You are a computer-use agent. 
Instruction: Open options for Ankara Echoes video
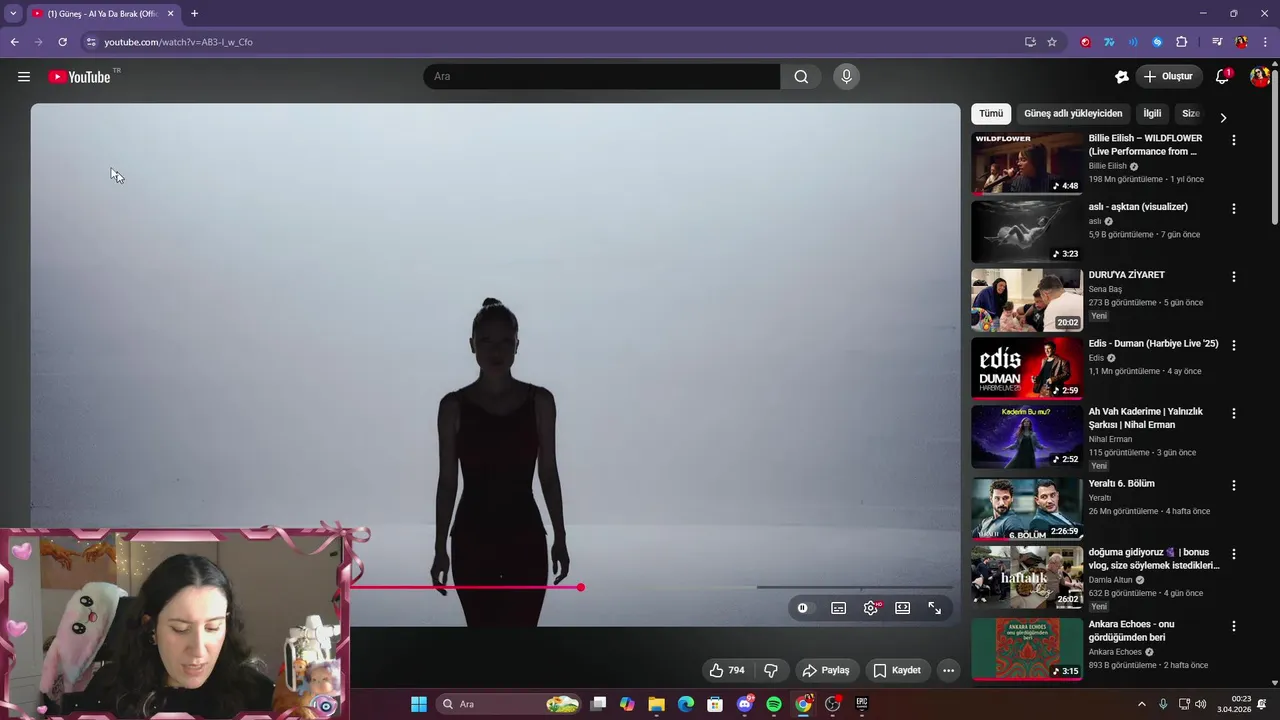tap(1233, 626)
